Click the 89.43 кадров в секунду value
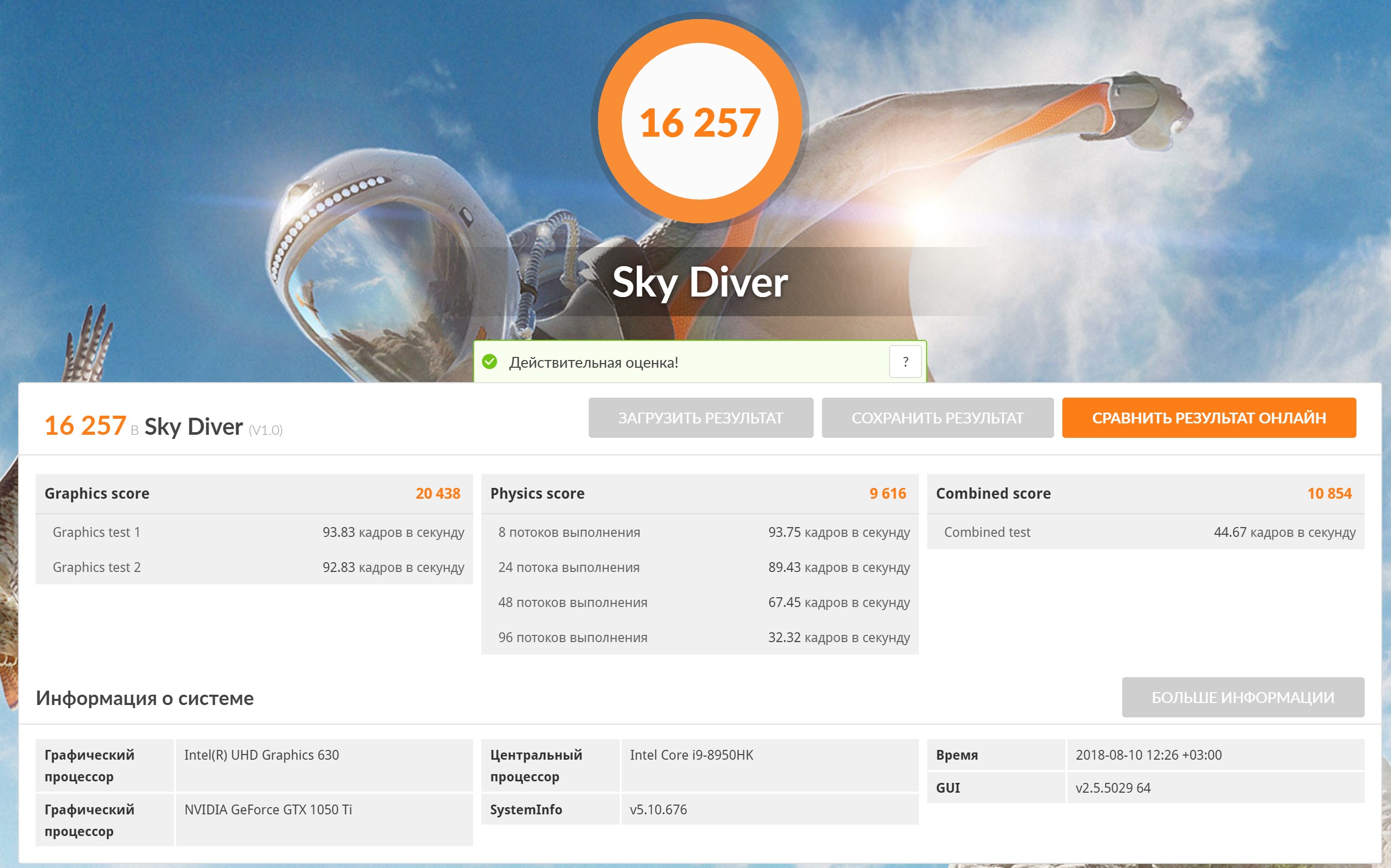The height and width of the screenshot is (868, 1391). tap(839, 568)
